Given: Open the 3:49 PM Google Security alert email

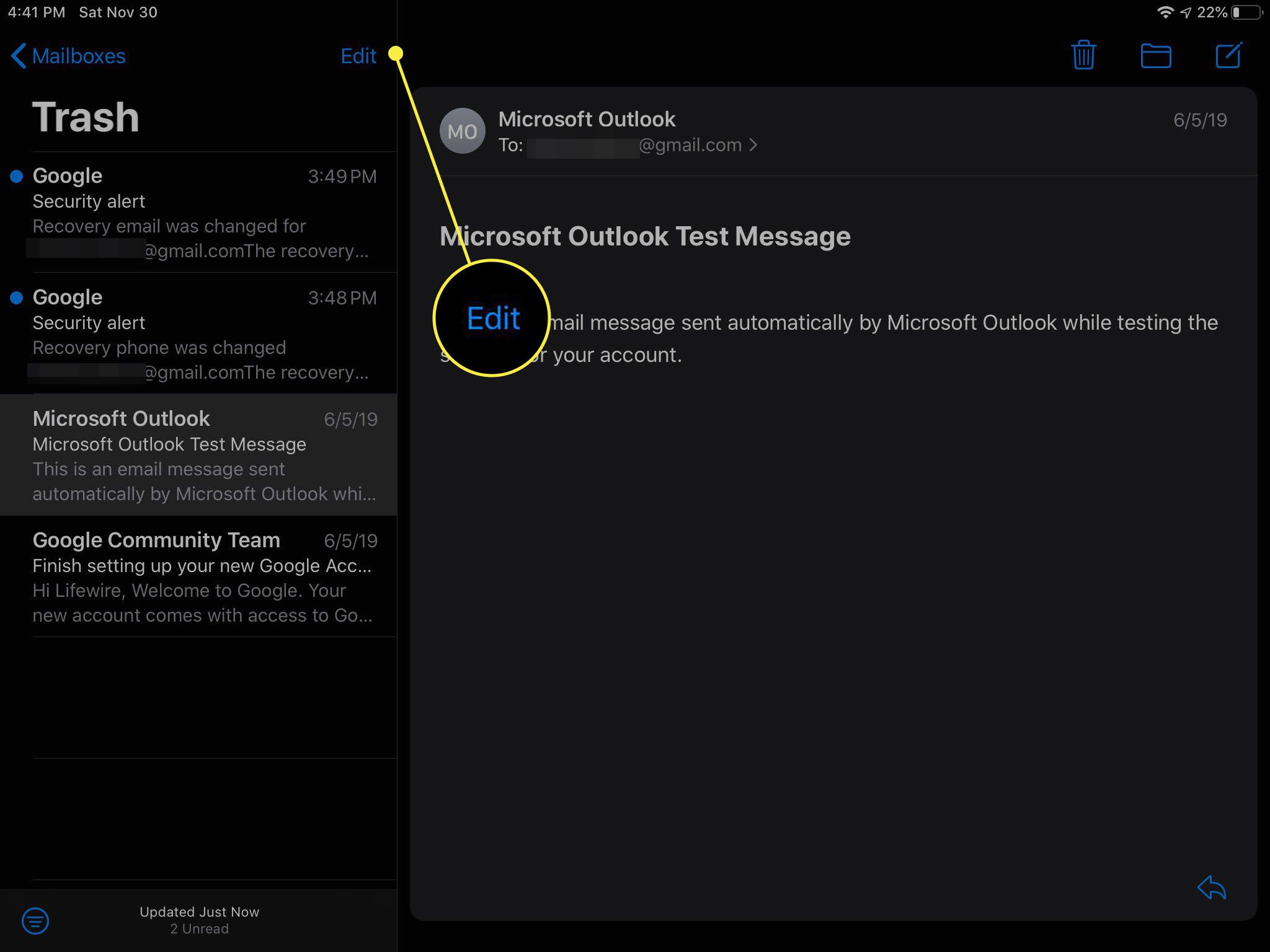Looking at the screenshot, I should [x=198, y=212].
